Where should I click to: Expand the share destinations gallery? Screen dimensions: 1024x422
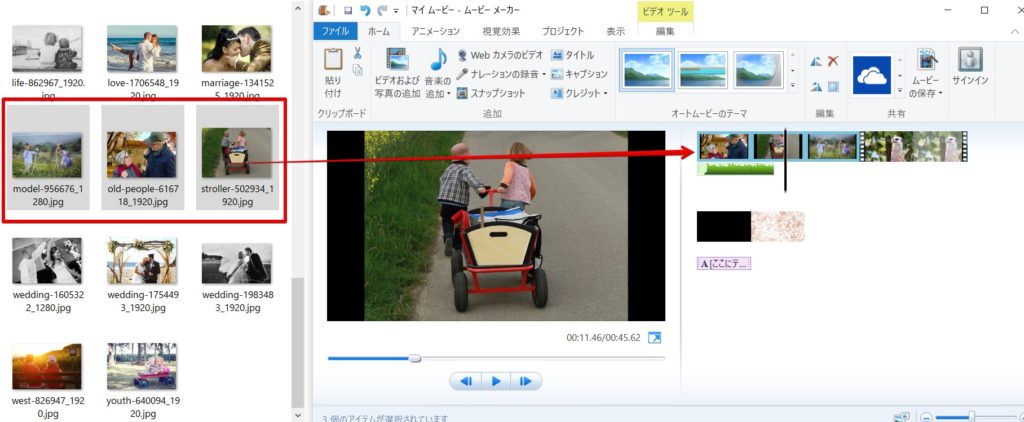(x=900, y=90)
